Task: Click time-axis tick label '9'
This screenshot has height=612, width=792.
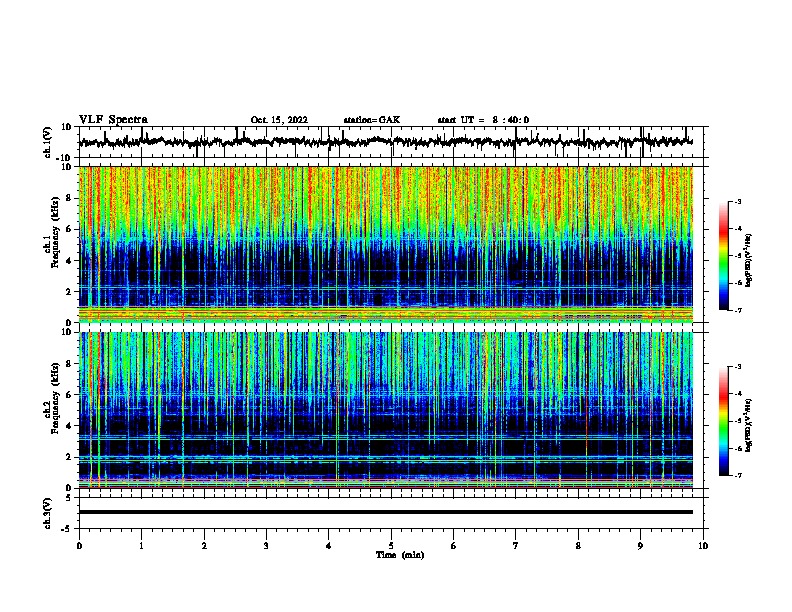Action: click(x=640, y=546)
